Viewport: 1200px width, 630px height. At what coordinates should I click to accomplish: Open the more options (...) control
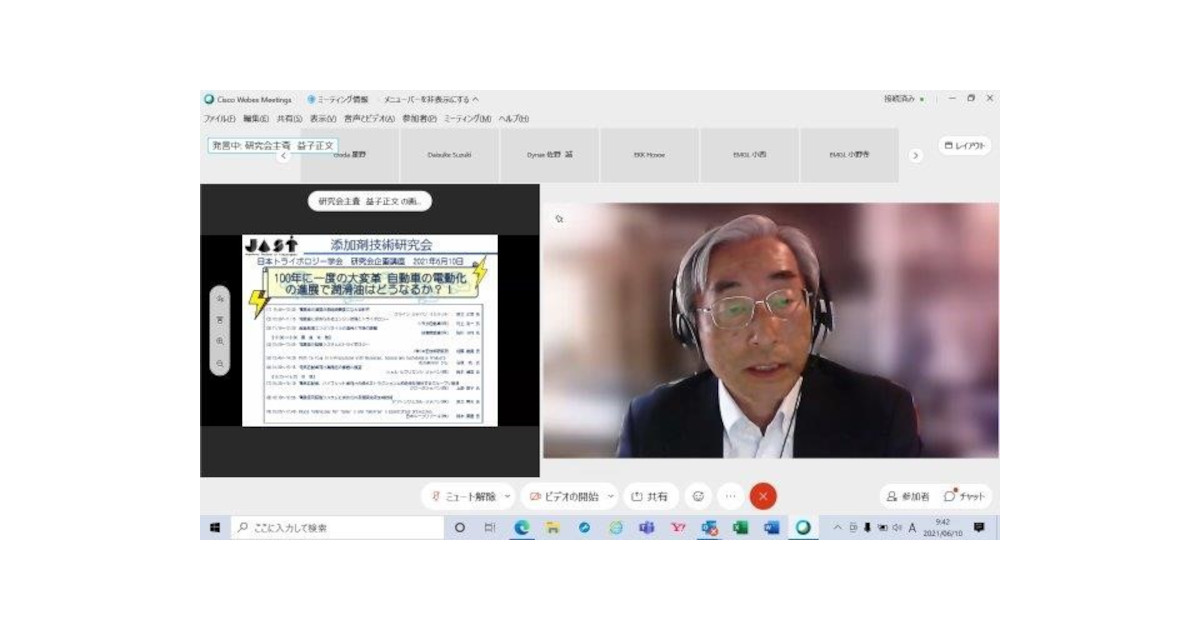pyautogui.click(x=729, y=495)
